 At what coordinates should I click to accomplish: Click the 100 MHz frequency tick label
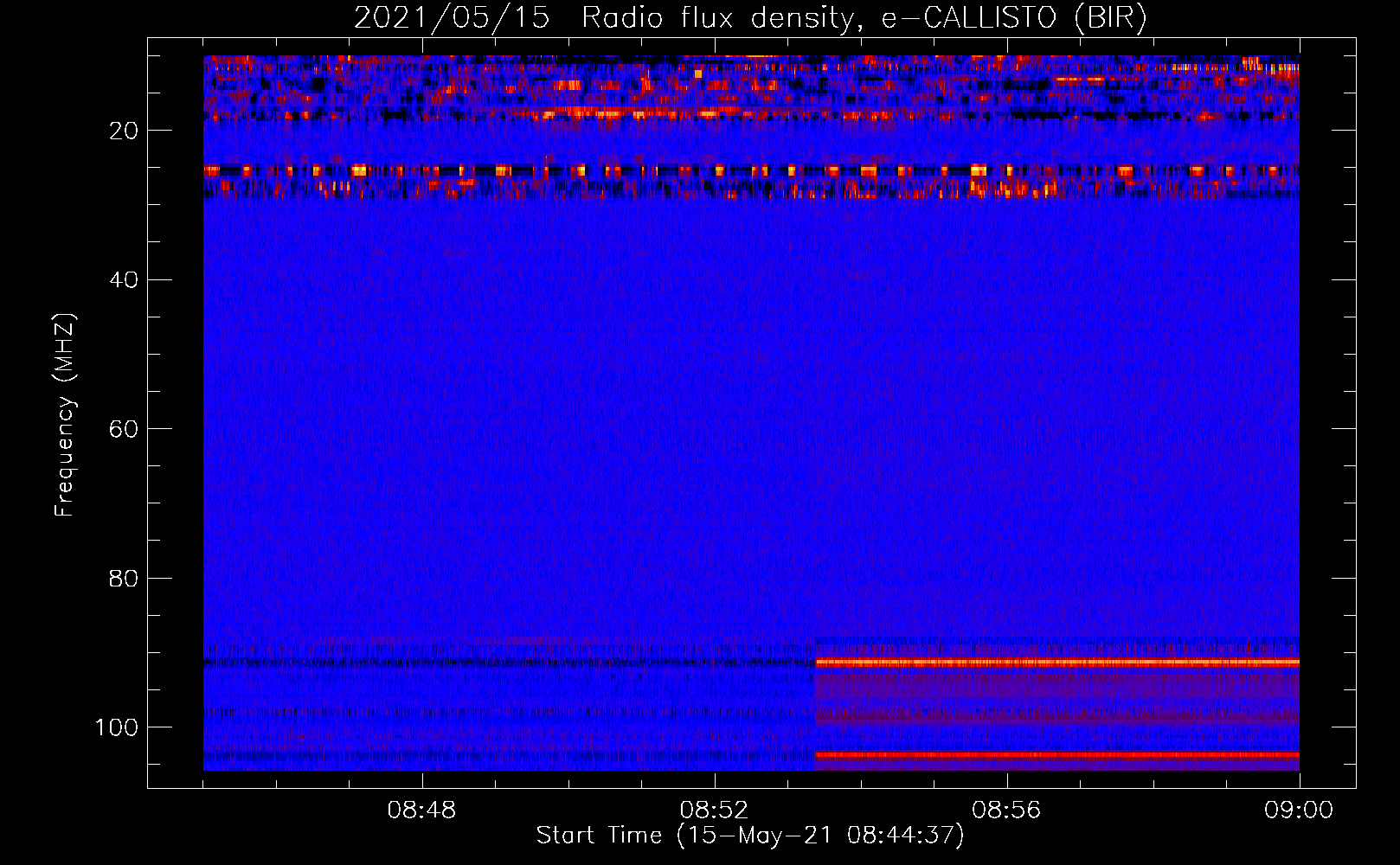click(x=117, y=727)
